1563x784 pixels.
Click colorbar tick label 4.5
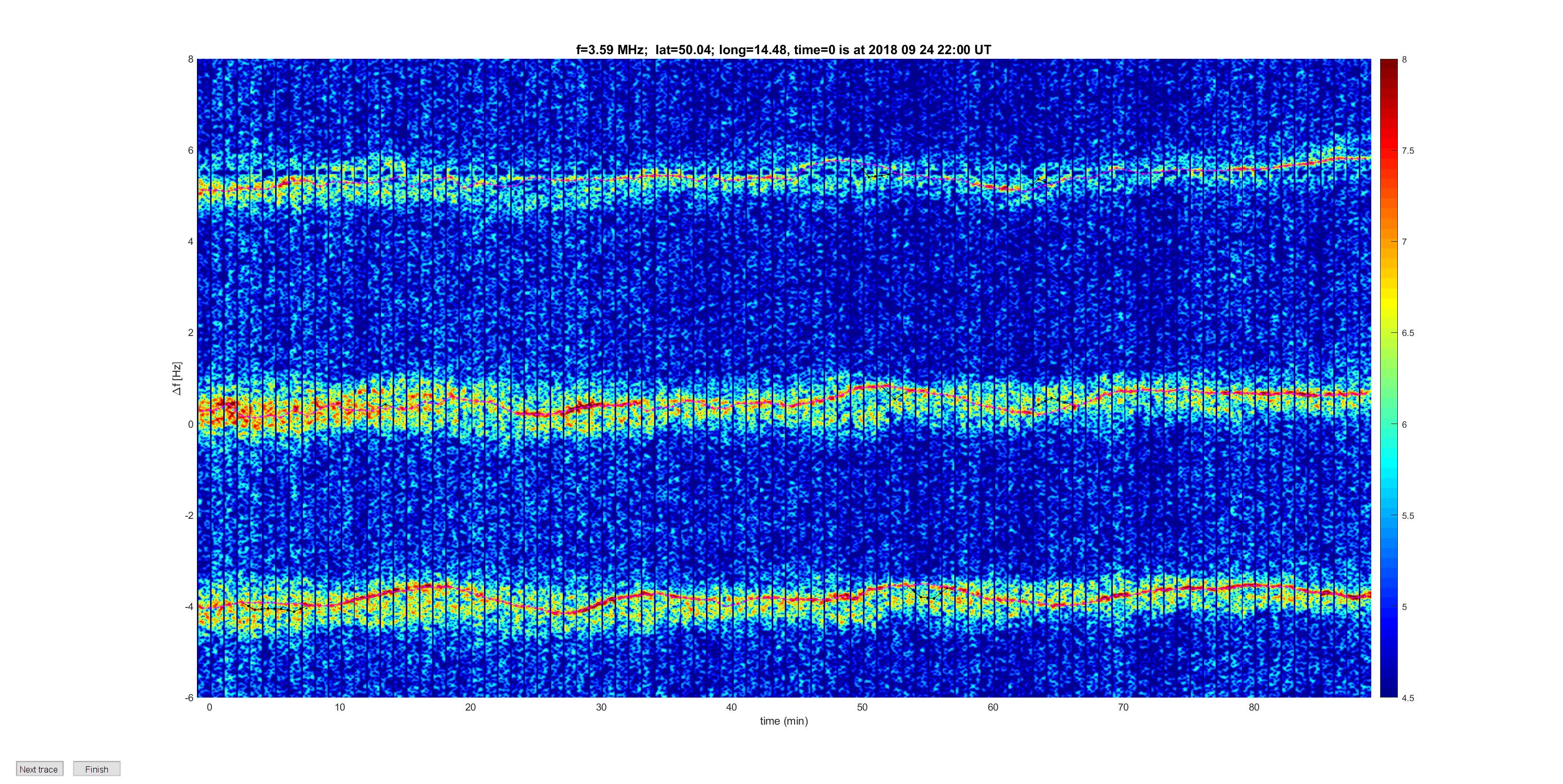pyautogui.click(x=1408, y=699)
